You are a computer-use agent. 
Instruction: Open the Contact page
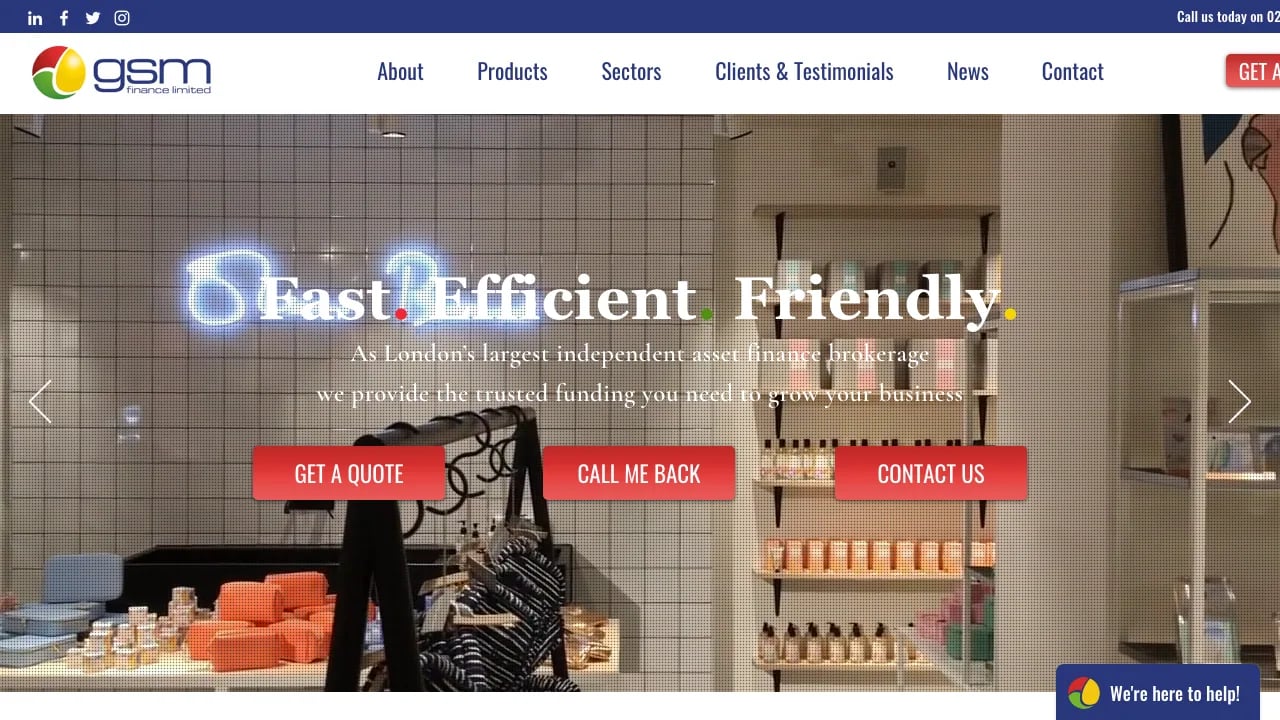click(x=1073, y=72)
